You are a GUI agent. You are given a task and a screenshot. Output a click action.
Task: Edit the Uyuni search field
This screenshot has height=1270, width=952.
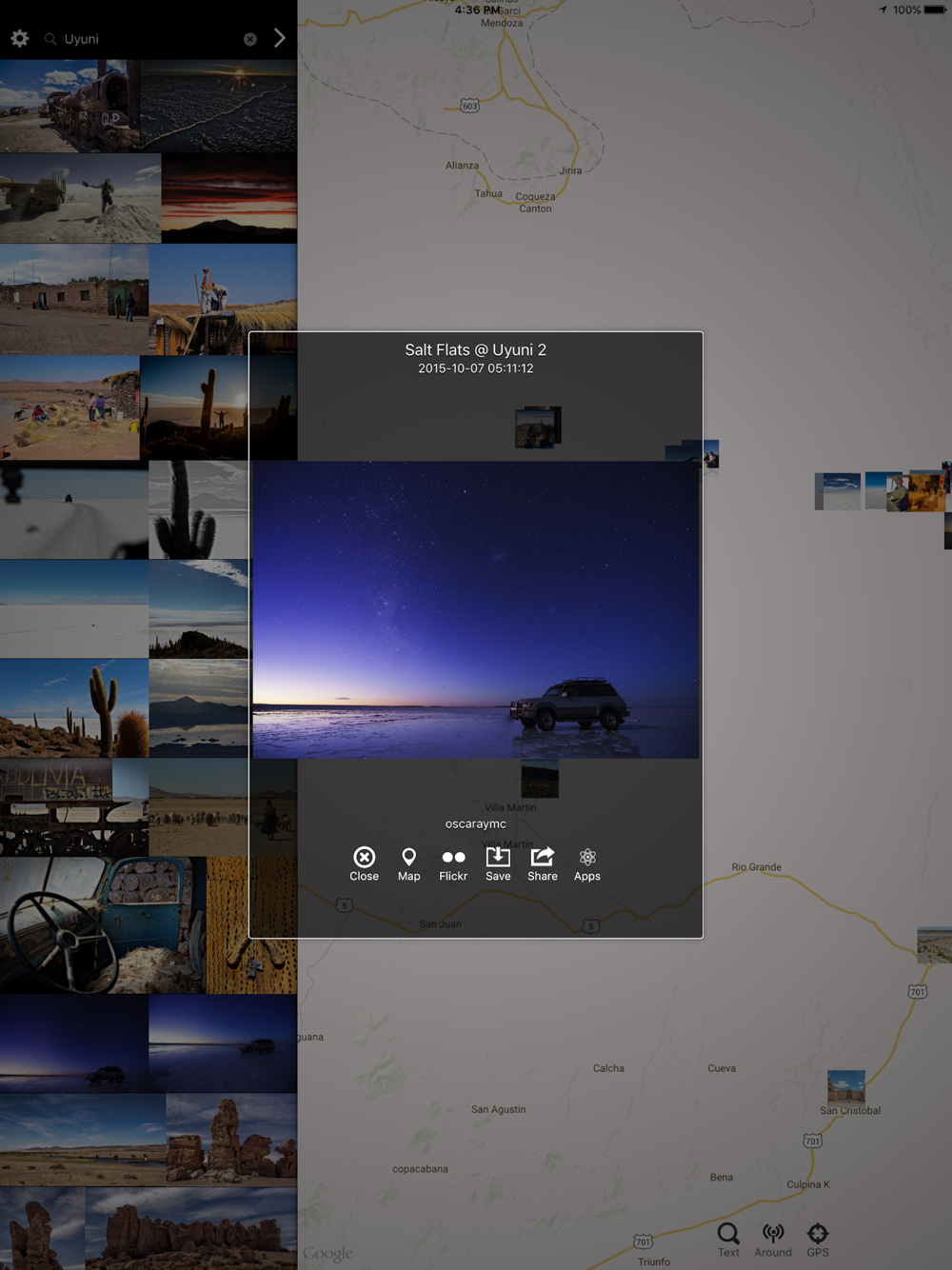(149, 39)
